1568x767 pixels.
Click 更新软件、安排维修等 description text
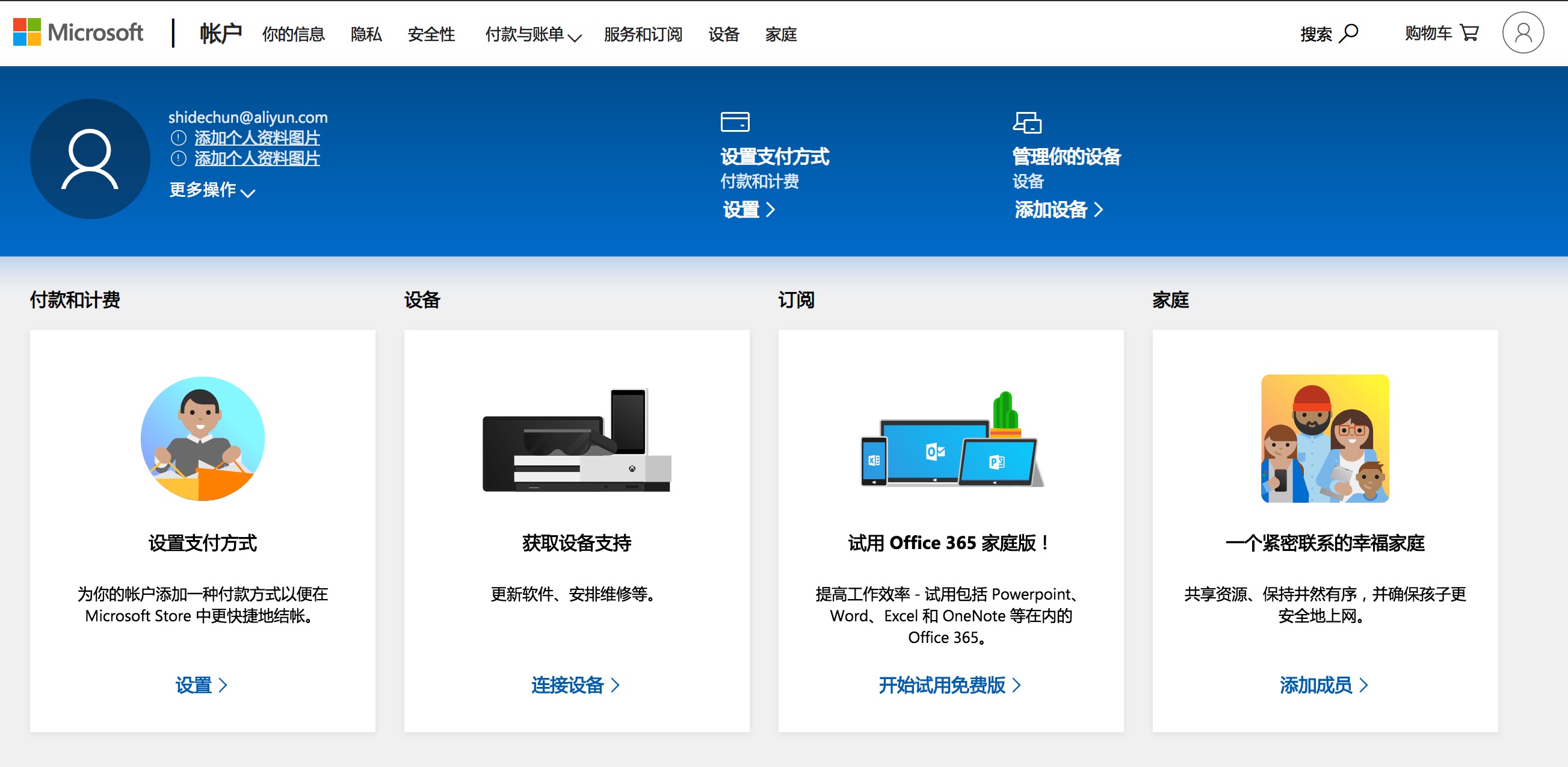coord(575,594)
